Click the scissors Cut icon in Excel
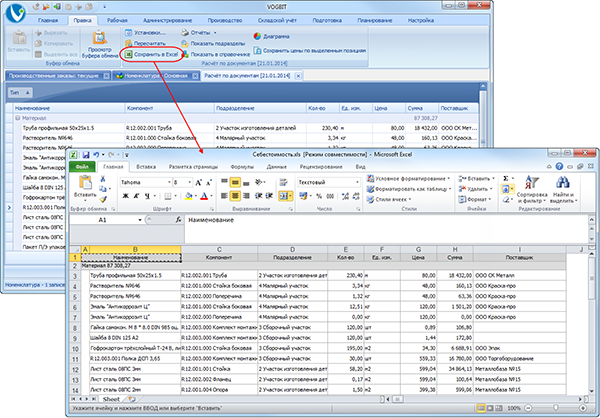The image size is (600, 418). point(103,179)
